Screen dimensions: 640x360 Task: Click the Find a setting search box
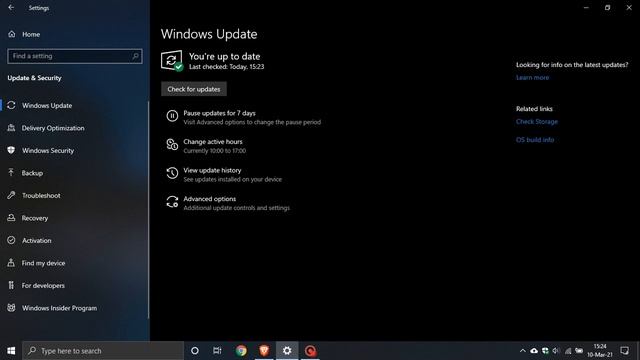(75, 56)
